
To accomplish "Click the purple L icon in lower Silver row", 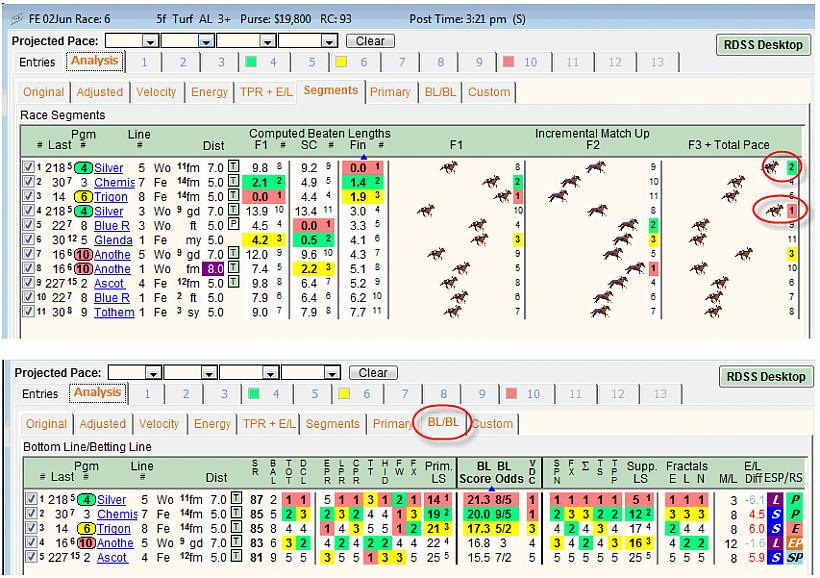I will [776, 500].
